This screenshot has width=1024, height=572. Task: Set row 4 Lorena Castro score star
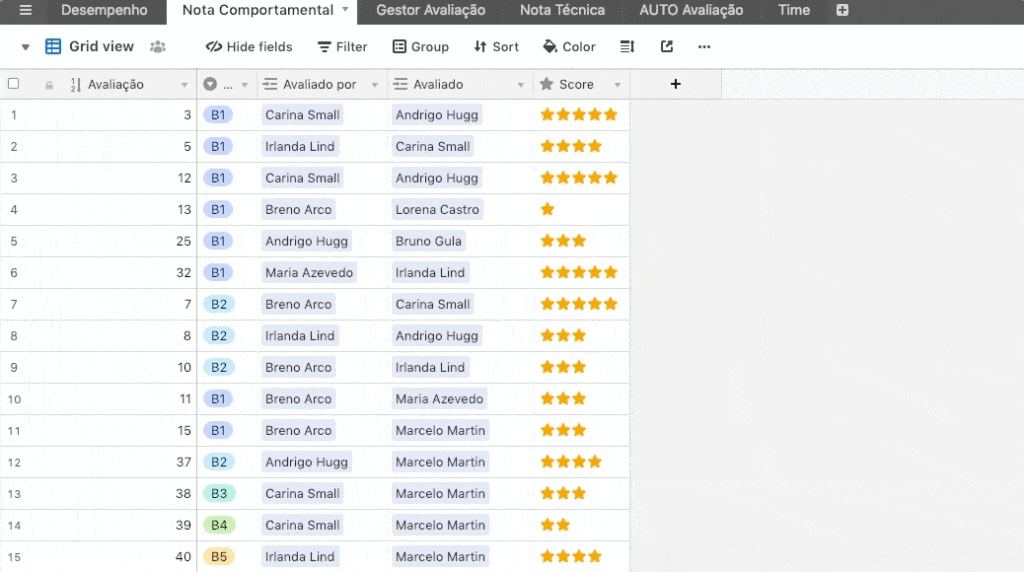pos(547,209)
